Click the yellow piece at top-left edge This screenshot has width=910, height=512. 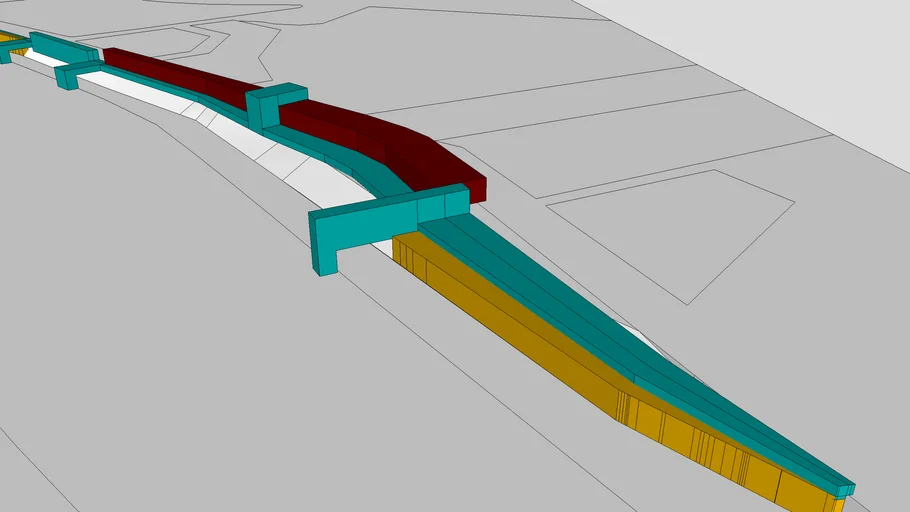(x=12, y=40)
